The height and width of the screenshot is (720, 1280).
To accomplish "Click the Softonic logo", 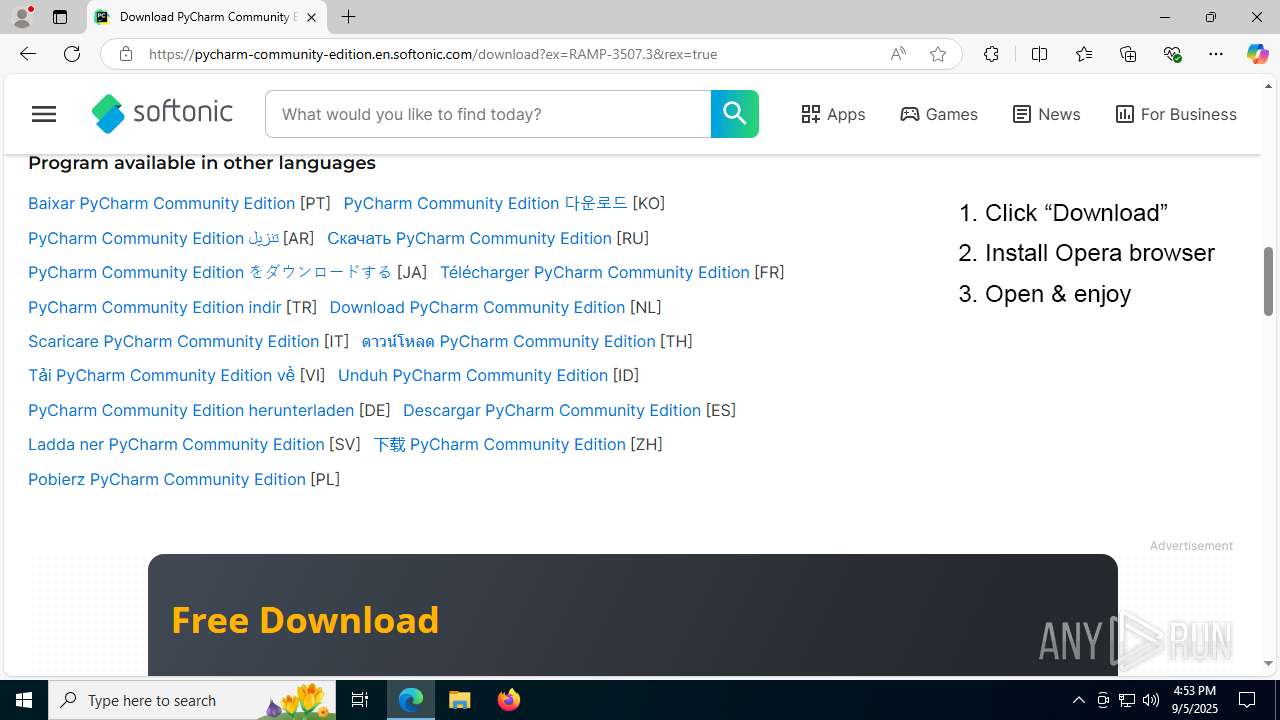I will 162,114.
